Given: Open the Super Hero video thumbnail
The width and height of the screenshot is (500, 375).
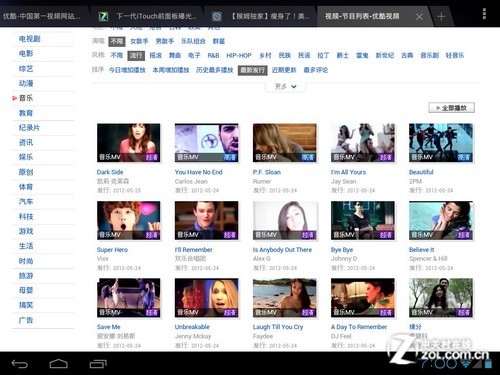Looking at the screenshot, I should [x=129, y=220].
